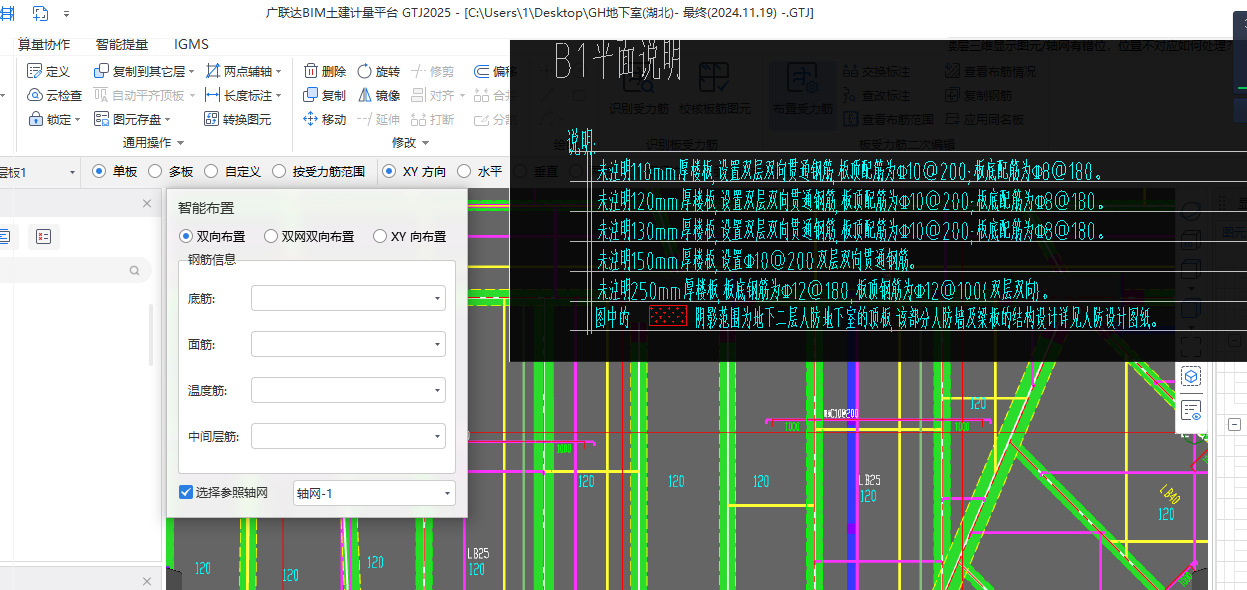Open the 智能提量 ribbon tab
The width and height of the screenshot is (1247, 590).
pyautogui.click(x=122, y=44)
